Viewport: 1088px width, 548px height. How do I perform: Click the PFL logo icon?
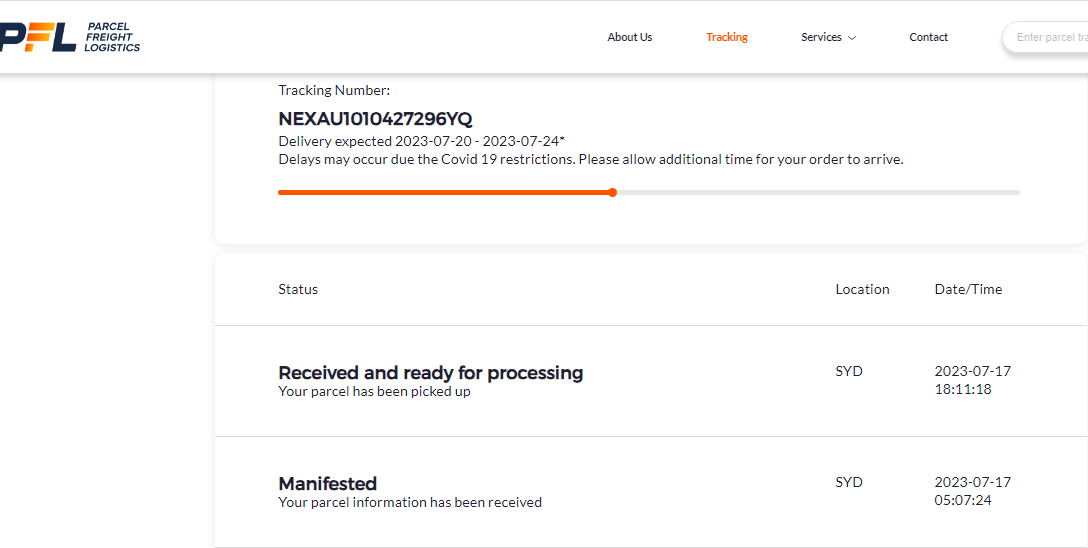point(38,37)
